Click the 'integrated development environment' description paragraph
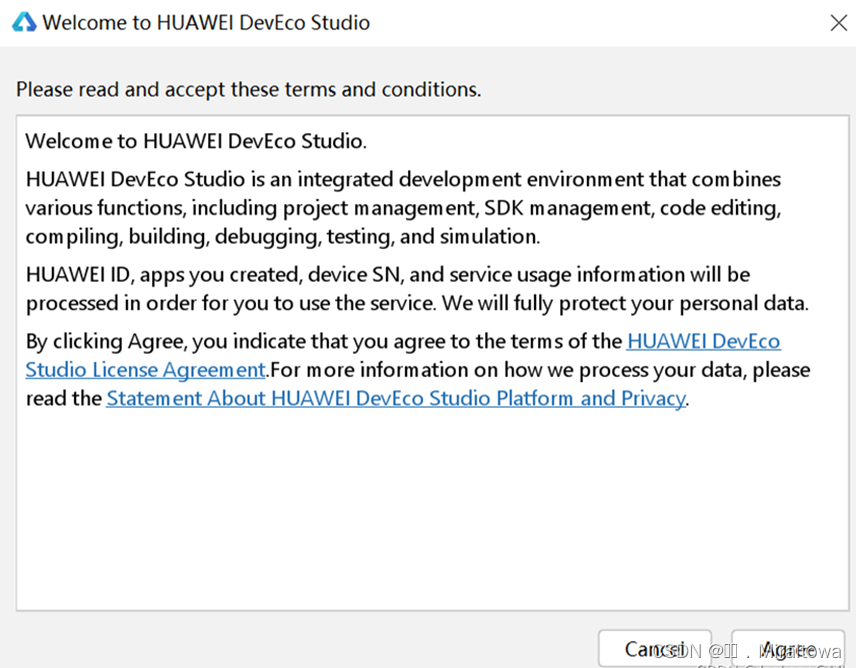This screenshot has height=668, width=856. point(403,208)
